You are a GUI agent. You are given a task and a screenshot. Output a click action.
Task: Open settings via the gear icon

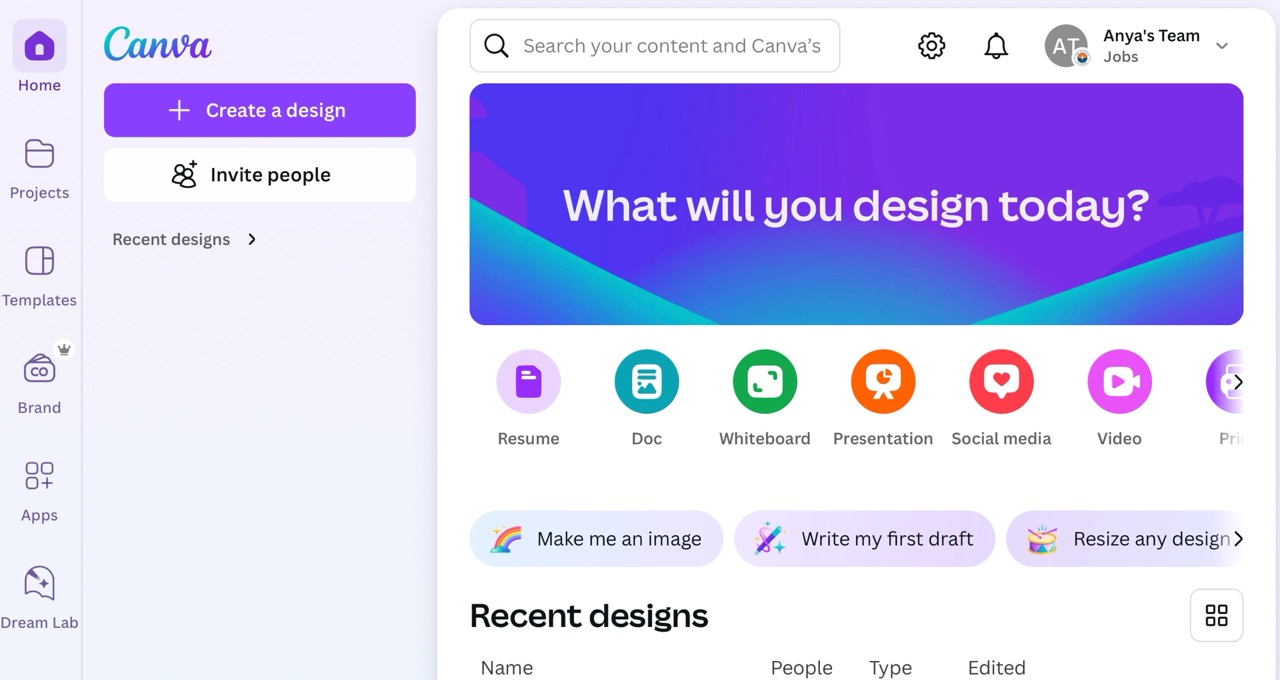tap(931, 46)
